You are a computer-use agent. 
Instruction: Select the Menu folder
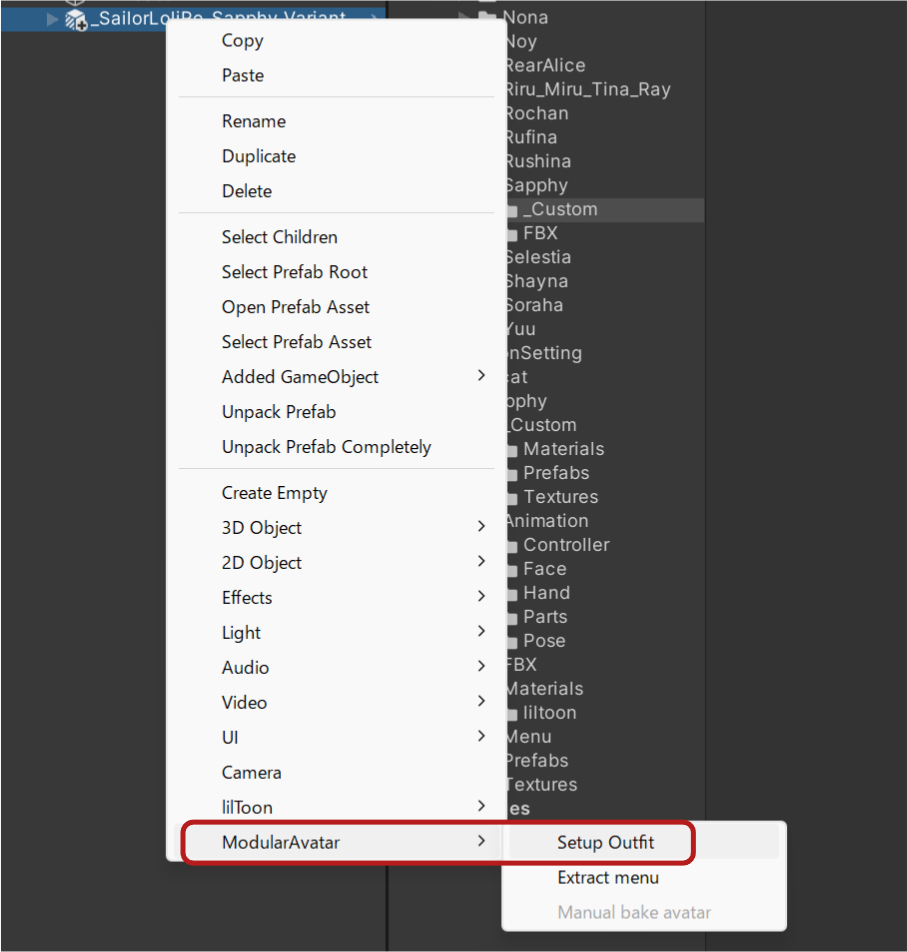528,737
